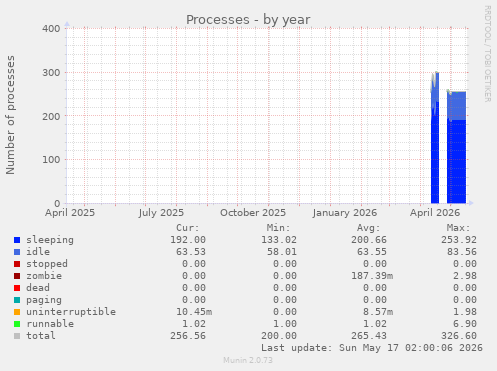Click the 'Avg:' column header

tap(369, 228)
